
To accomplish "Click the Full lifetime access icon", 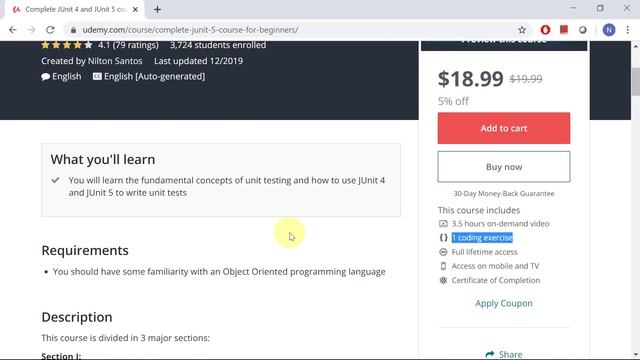I will (443, 252).
